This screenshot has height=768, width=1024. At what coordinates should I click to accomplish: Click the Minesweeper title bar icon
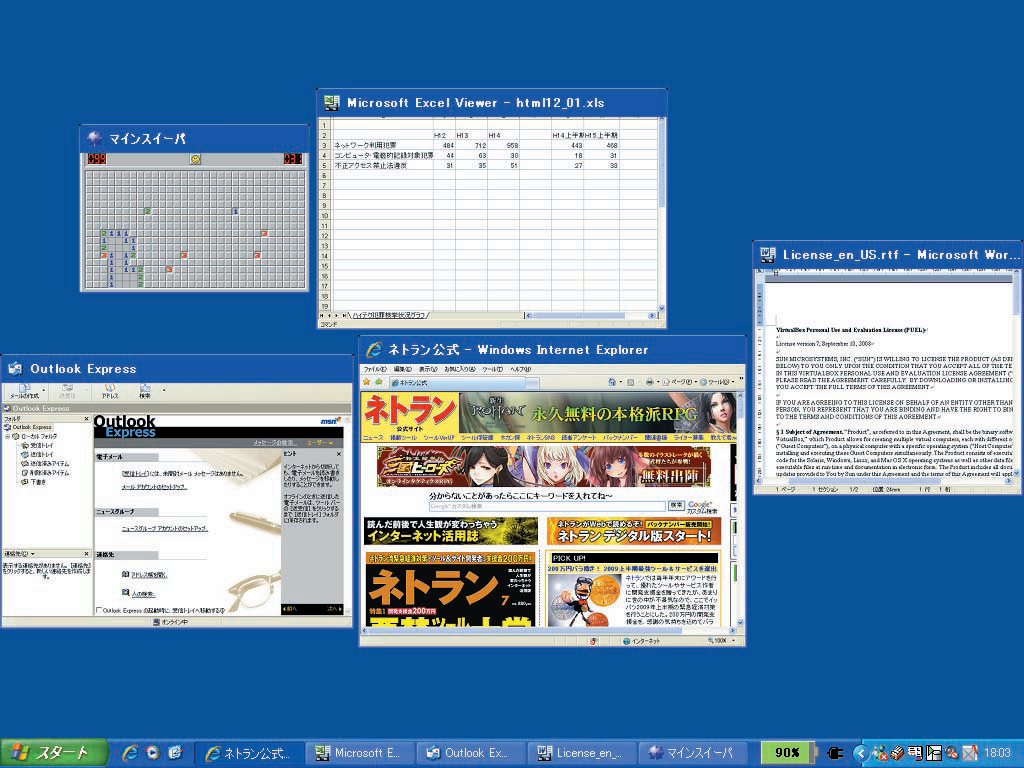[x=95, y=138]
